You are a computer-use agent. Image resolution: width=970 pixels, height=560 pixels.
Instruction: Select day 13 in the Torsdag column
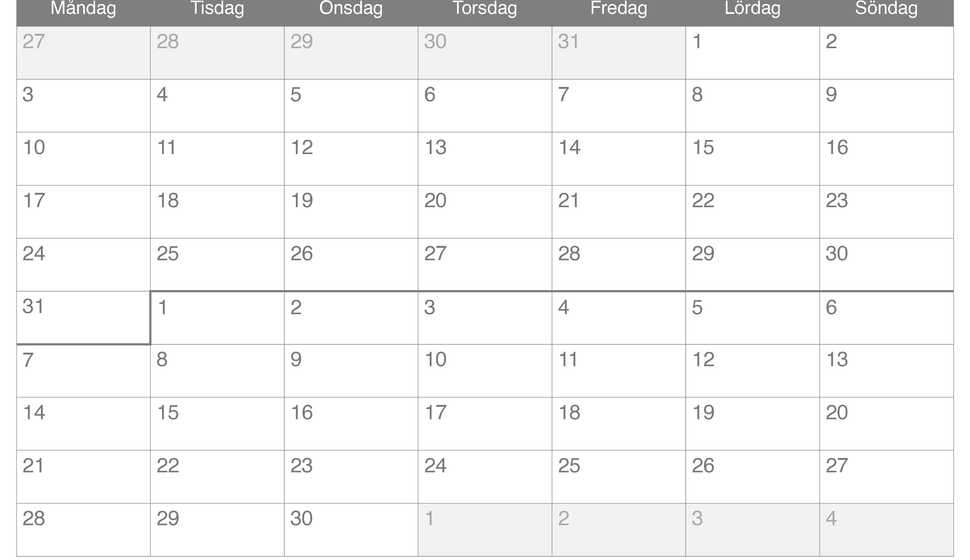tap(484, 158)
